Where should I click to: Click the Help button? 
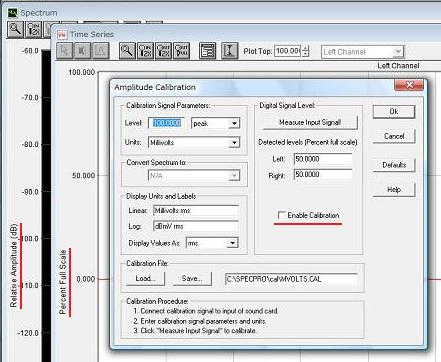click(394, 190)
